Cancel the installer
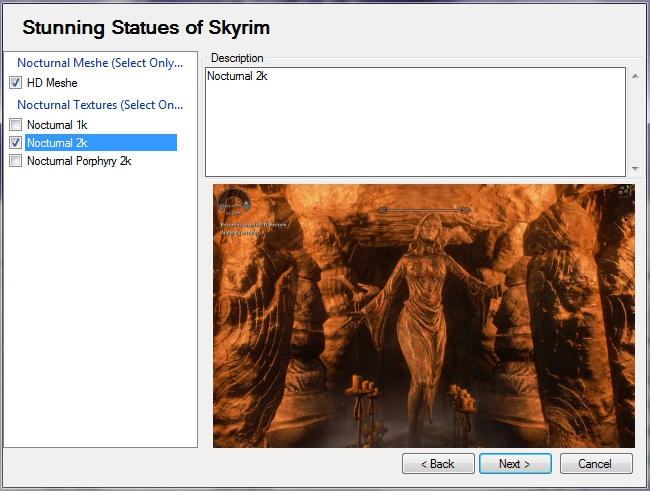Viewport: 650px width, 491px height. coord(596,464)
